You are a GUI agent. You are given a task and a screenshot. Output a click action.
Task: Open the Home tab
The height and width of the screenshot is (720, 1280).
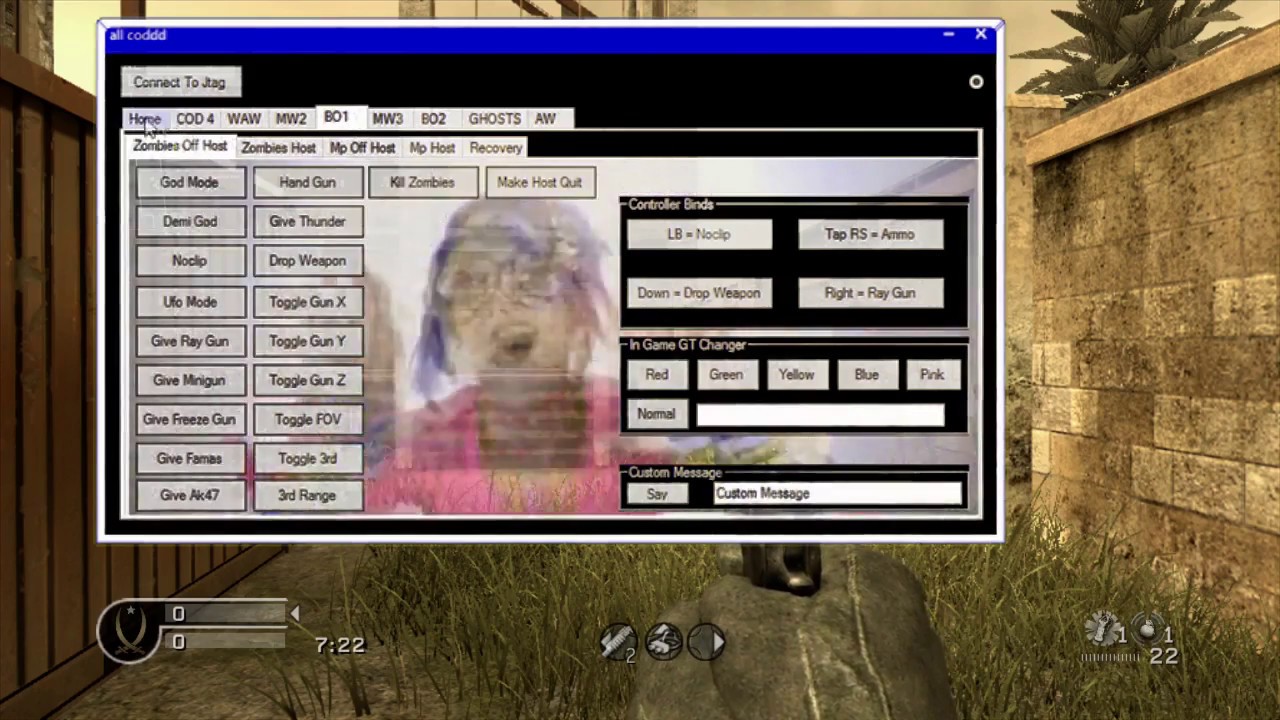(145, 119)
